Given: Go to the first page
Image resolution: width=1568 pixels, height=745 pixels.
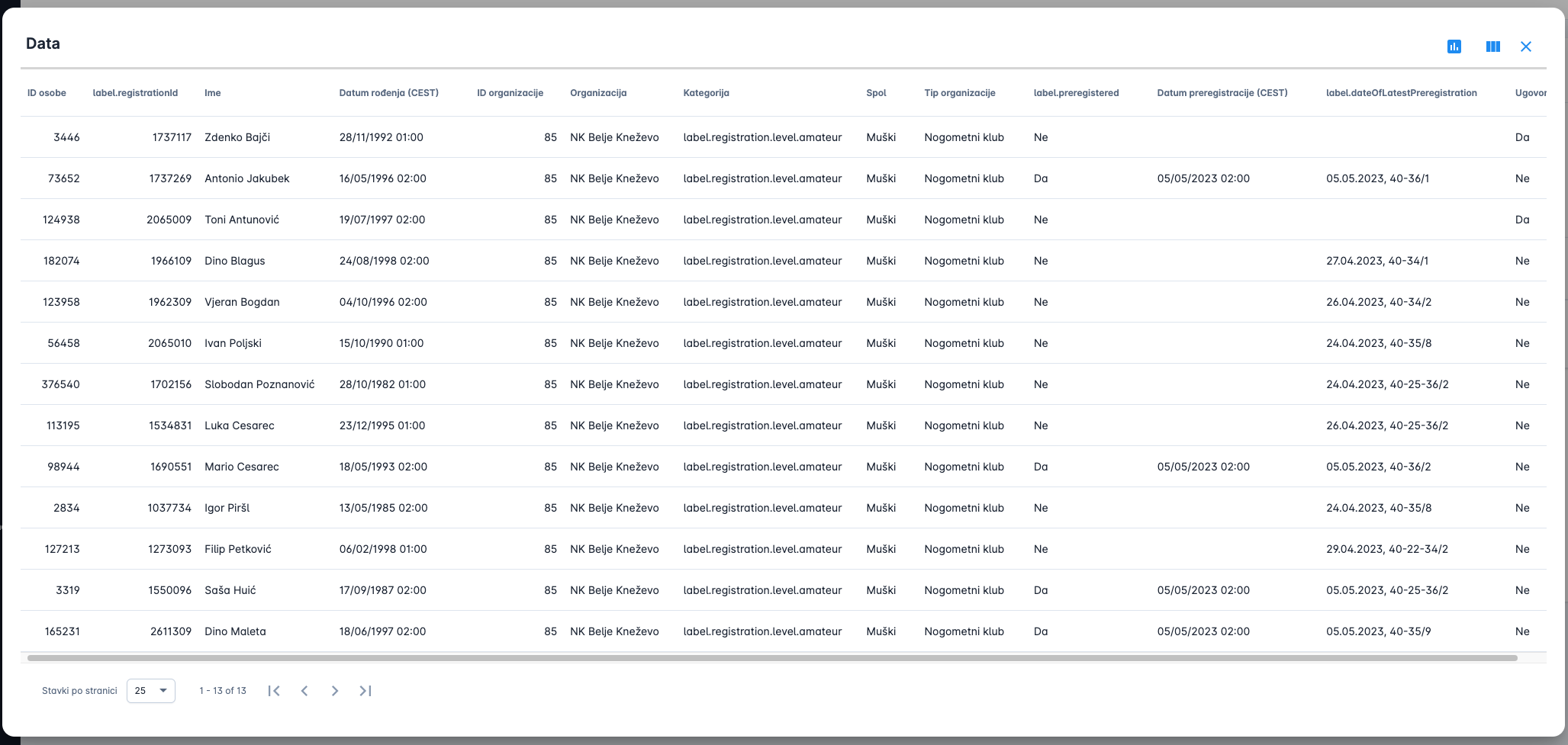Looking at the screenshot, I should pos(274,691).
